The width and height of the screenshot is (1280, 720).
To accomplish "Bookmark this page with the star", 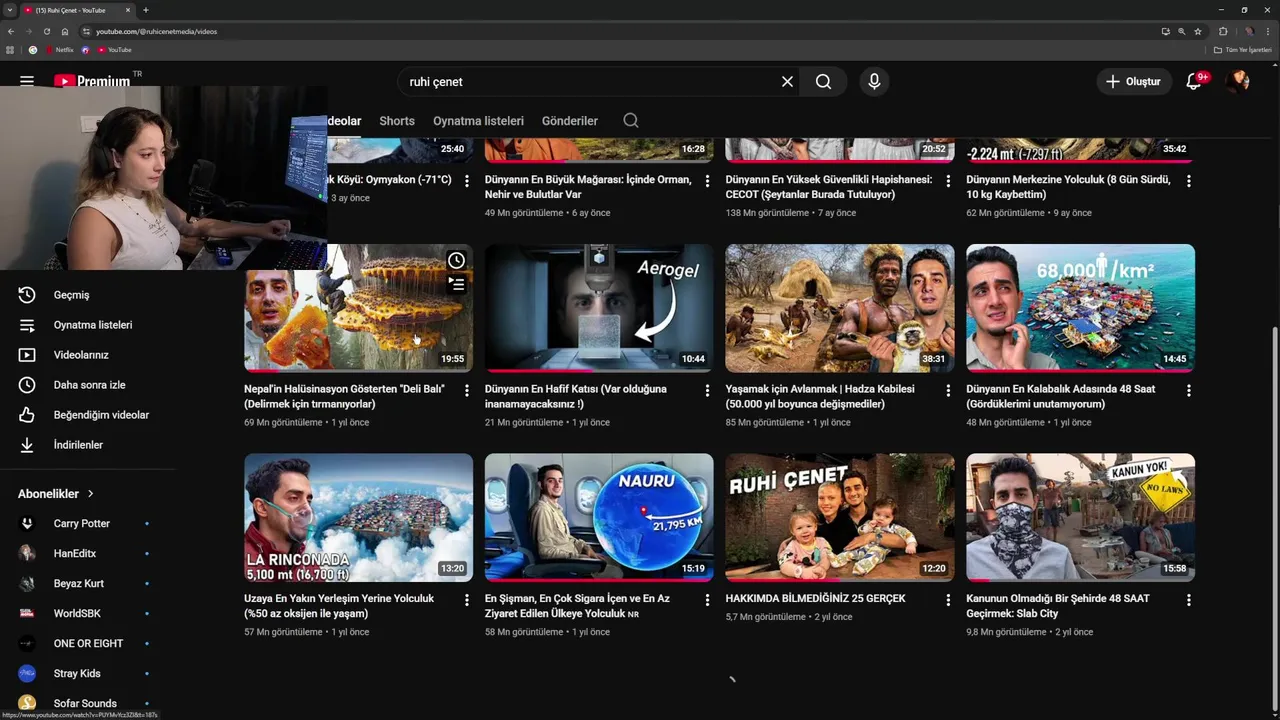I will [x=1198, y=31].
